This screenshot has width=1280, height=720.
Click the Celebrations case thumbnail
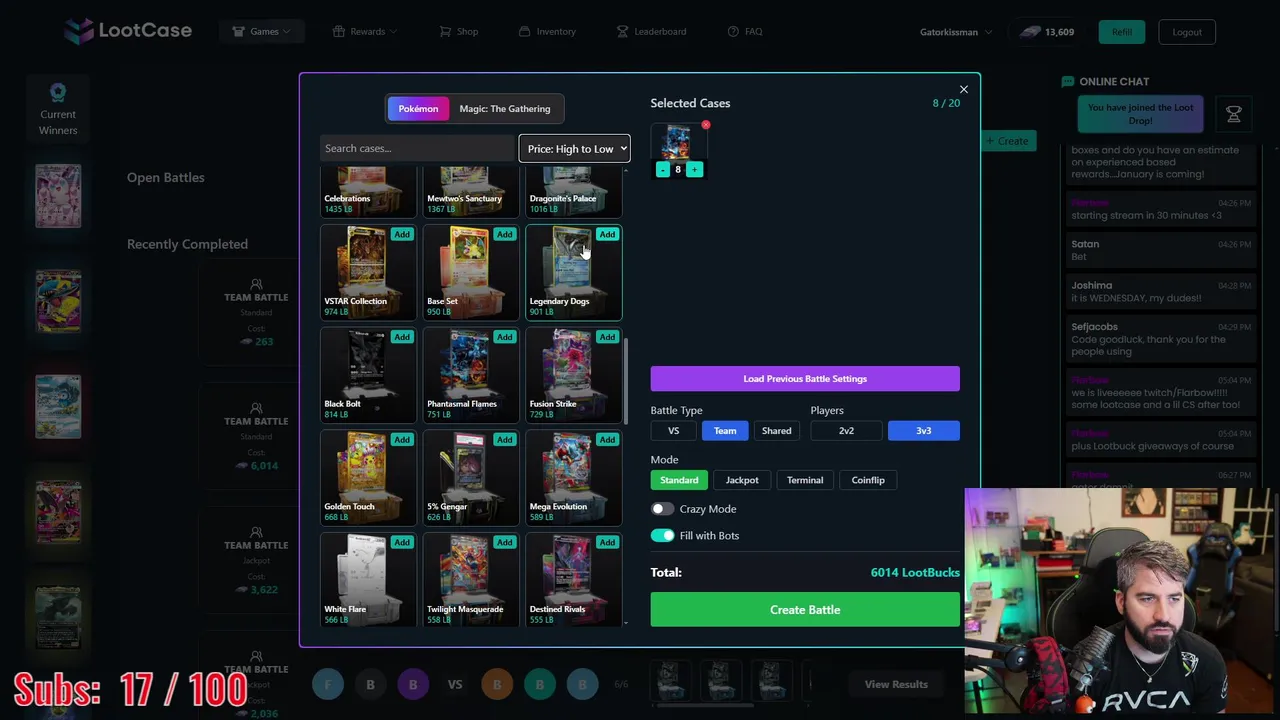tap(368, 192)
